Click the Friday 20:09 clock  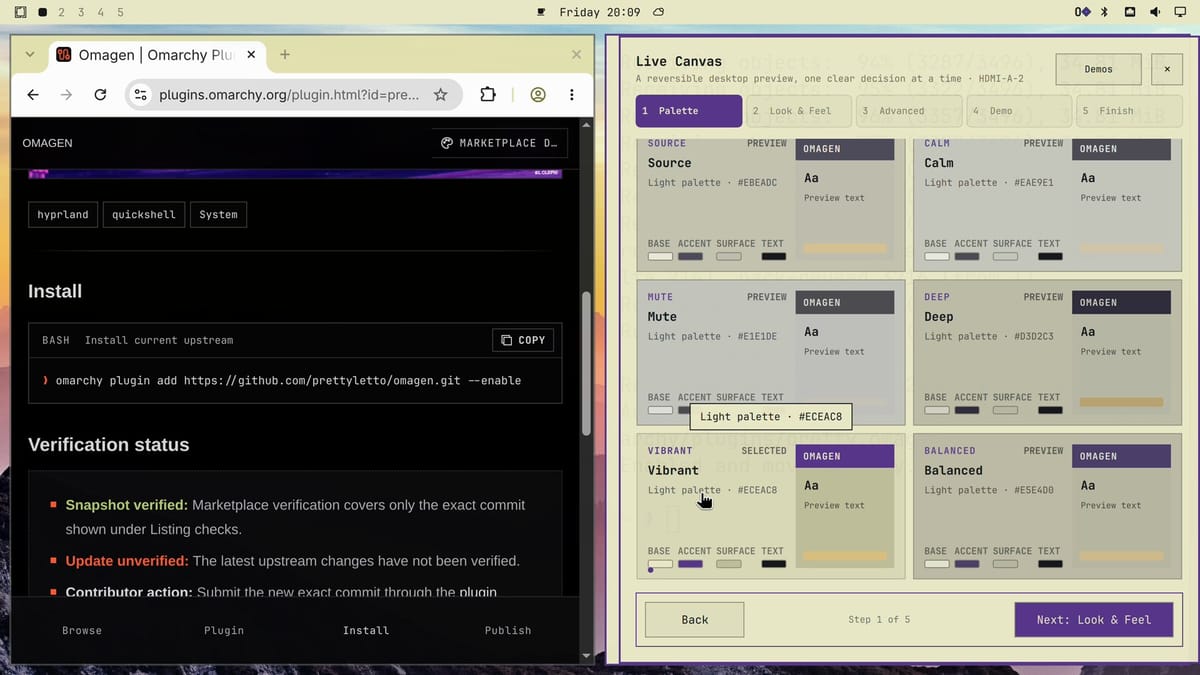coord(599,12)
